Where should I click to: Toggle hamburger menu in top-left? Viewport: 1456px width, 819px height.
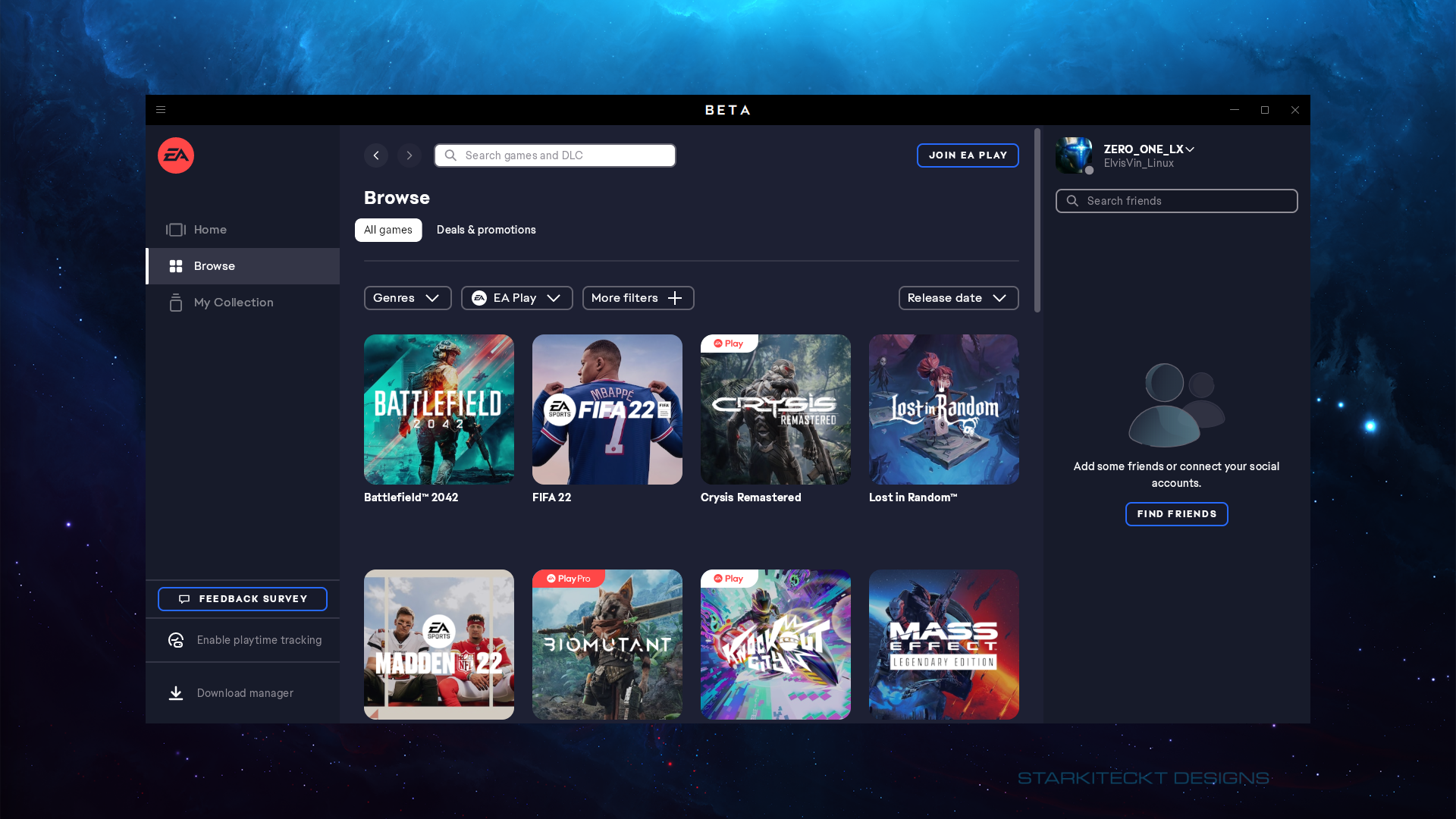pos(161,110)
